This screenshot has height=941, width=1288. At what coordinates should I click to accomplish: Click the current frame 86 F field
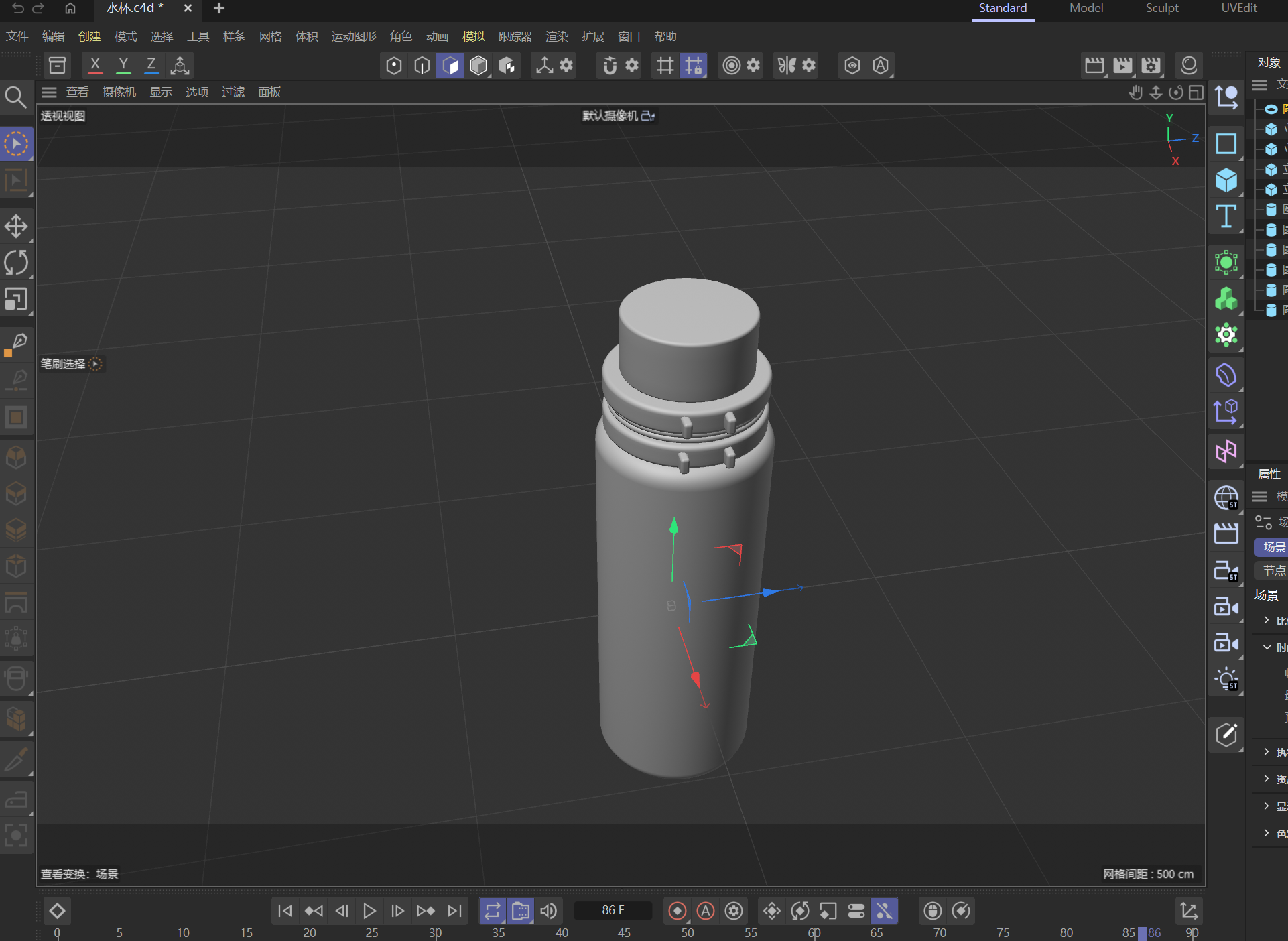pos(613,910)
